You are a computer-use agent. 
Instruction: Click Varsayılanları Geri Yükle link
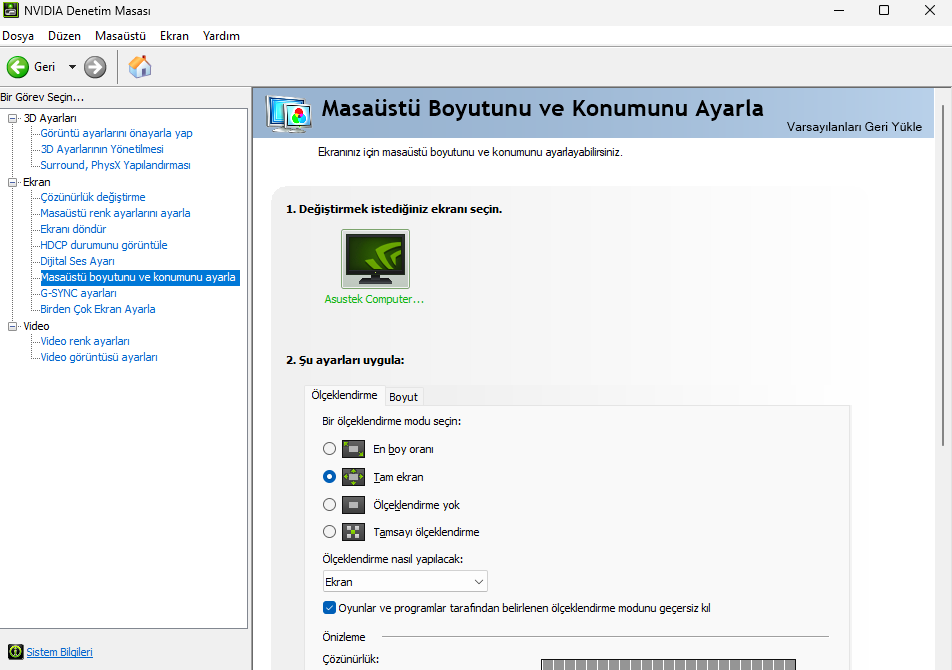(x=854, y=127)
